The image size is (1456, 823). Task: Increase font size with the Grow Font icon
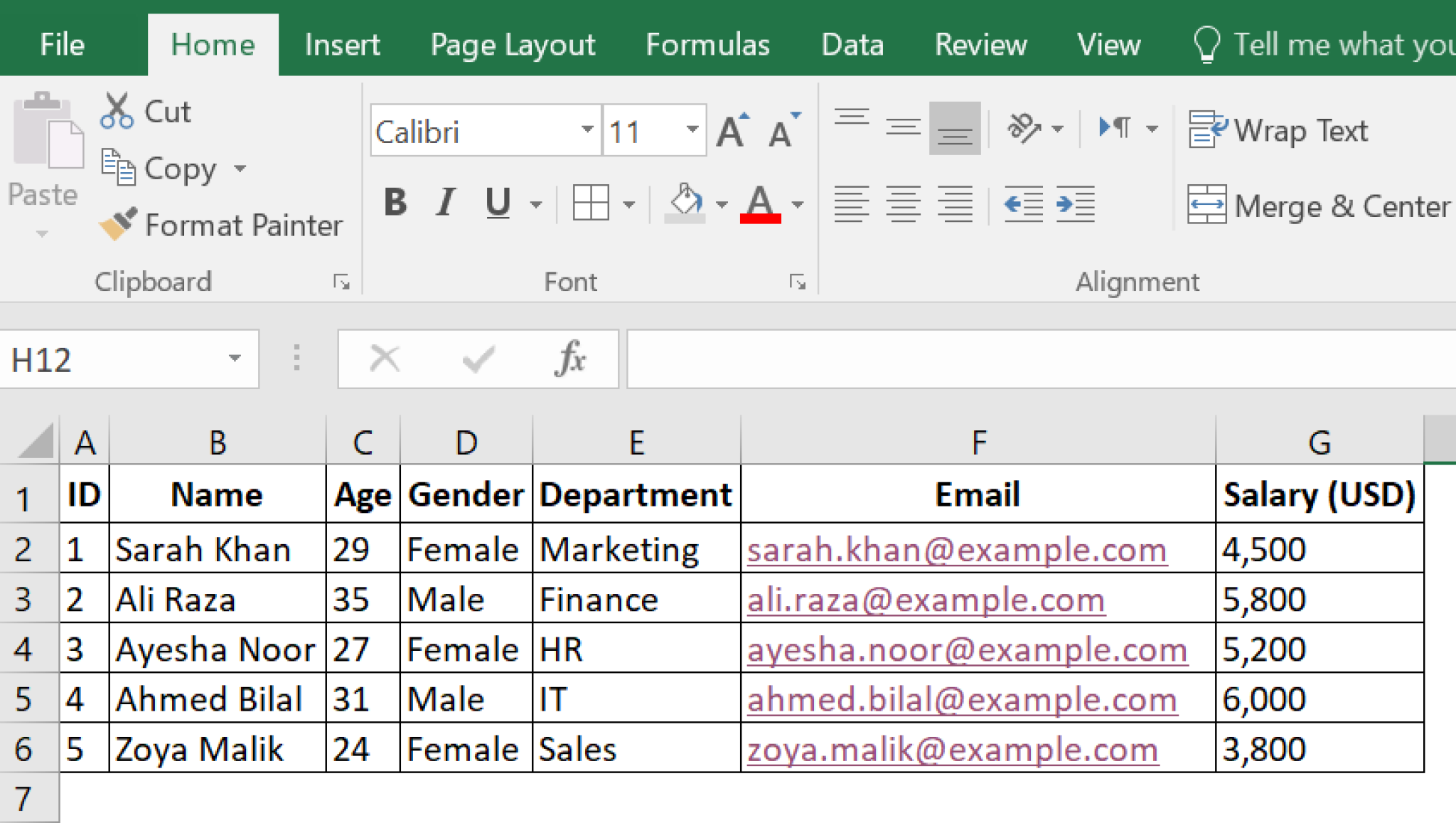coord(731,129)
